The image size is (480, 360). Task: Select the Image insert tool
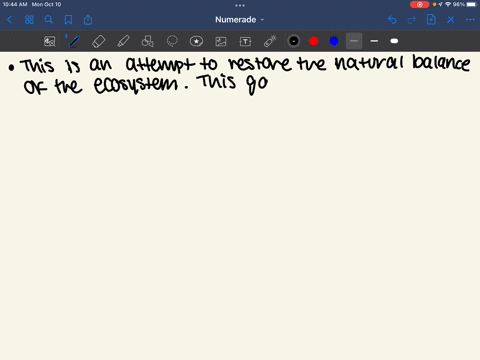pos(221,41)
